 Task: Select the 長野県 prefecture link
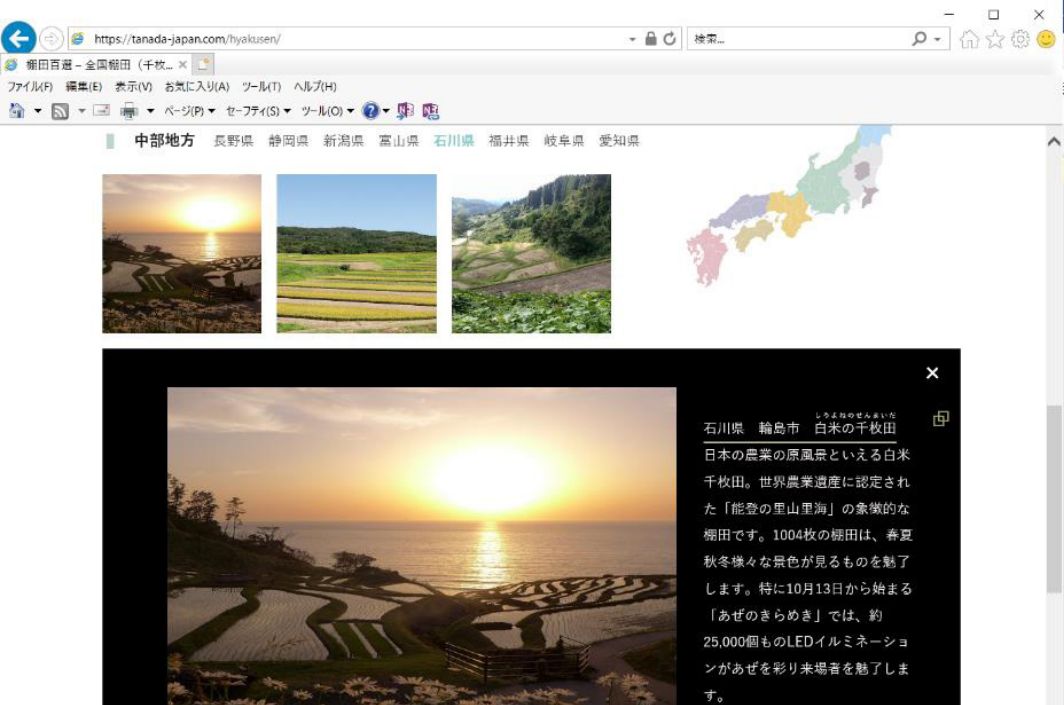pos(233,140)
